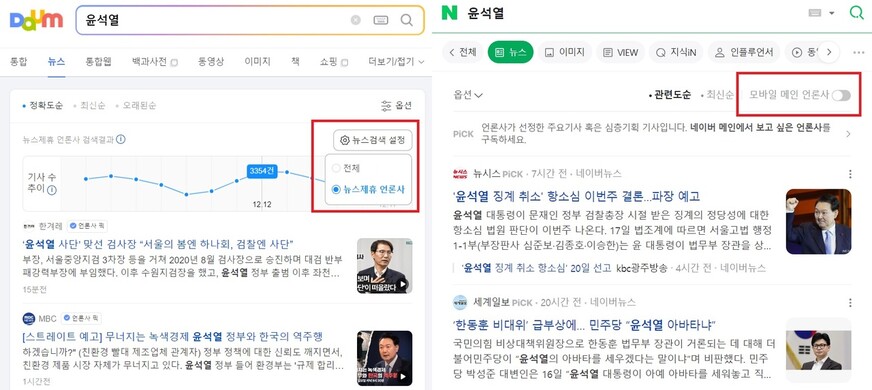872x390 pixels.
Task: Open the Naver three-dot more menu beside tabs
Action: (858, 52)
